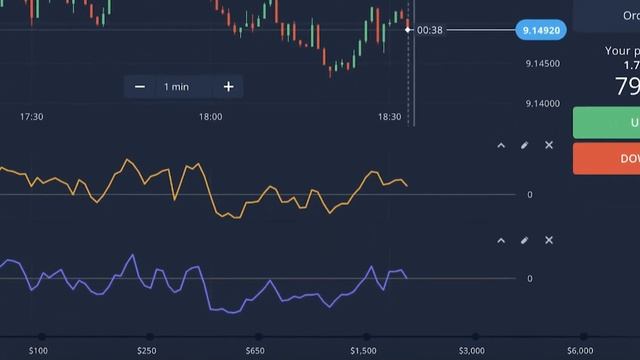Viewport: 640px width, 360px height.
Task: Click the 18:00 time axis label
Action: (x=211, y=117)
